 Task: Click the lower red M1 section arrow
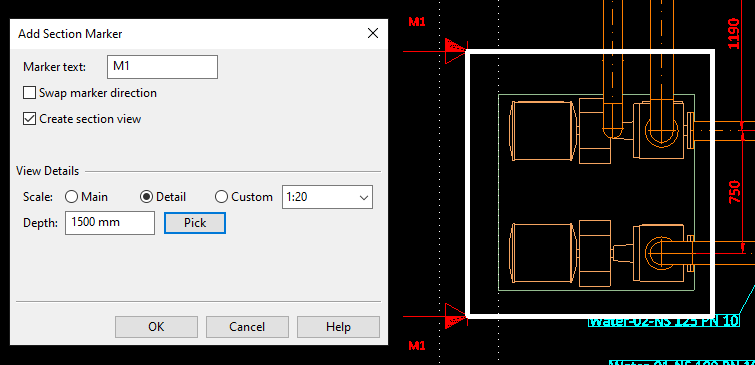coord(455,317)
